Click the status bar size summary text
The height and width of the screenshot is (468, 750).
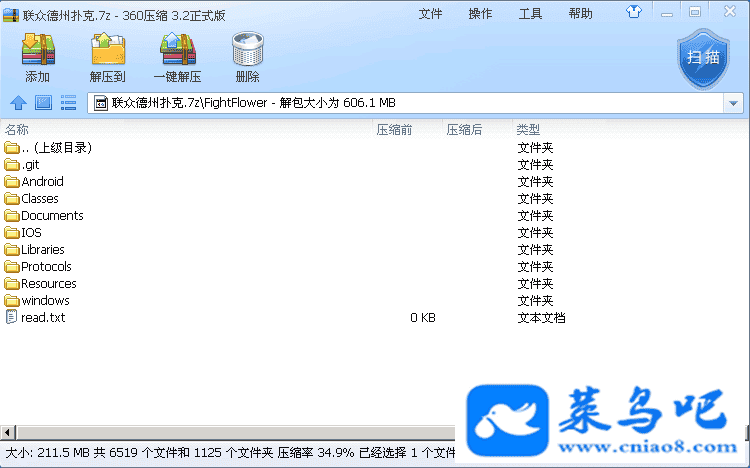pos(230,453)
